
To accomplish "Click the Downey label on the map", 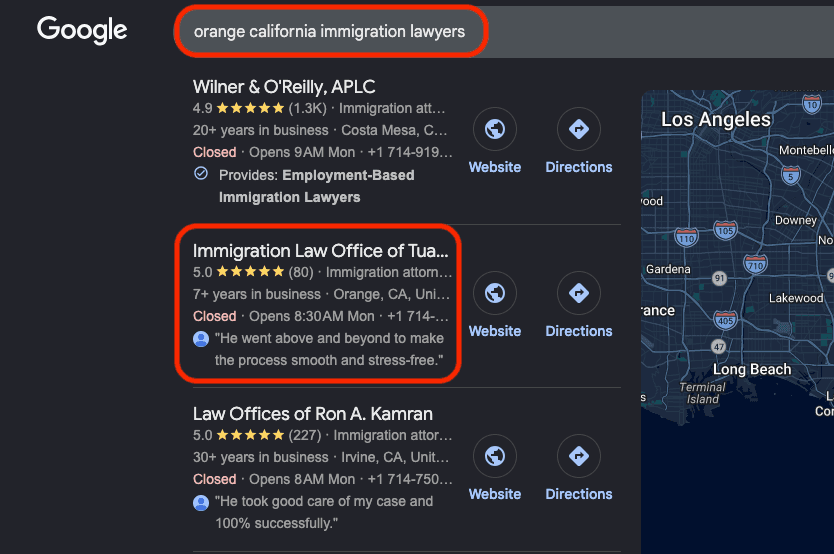I will (796, 220).
